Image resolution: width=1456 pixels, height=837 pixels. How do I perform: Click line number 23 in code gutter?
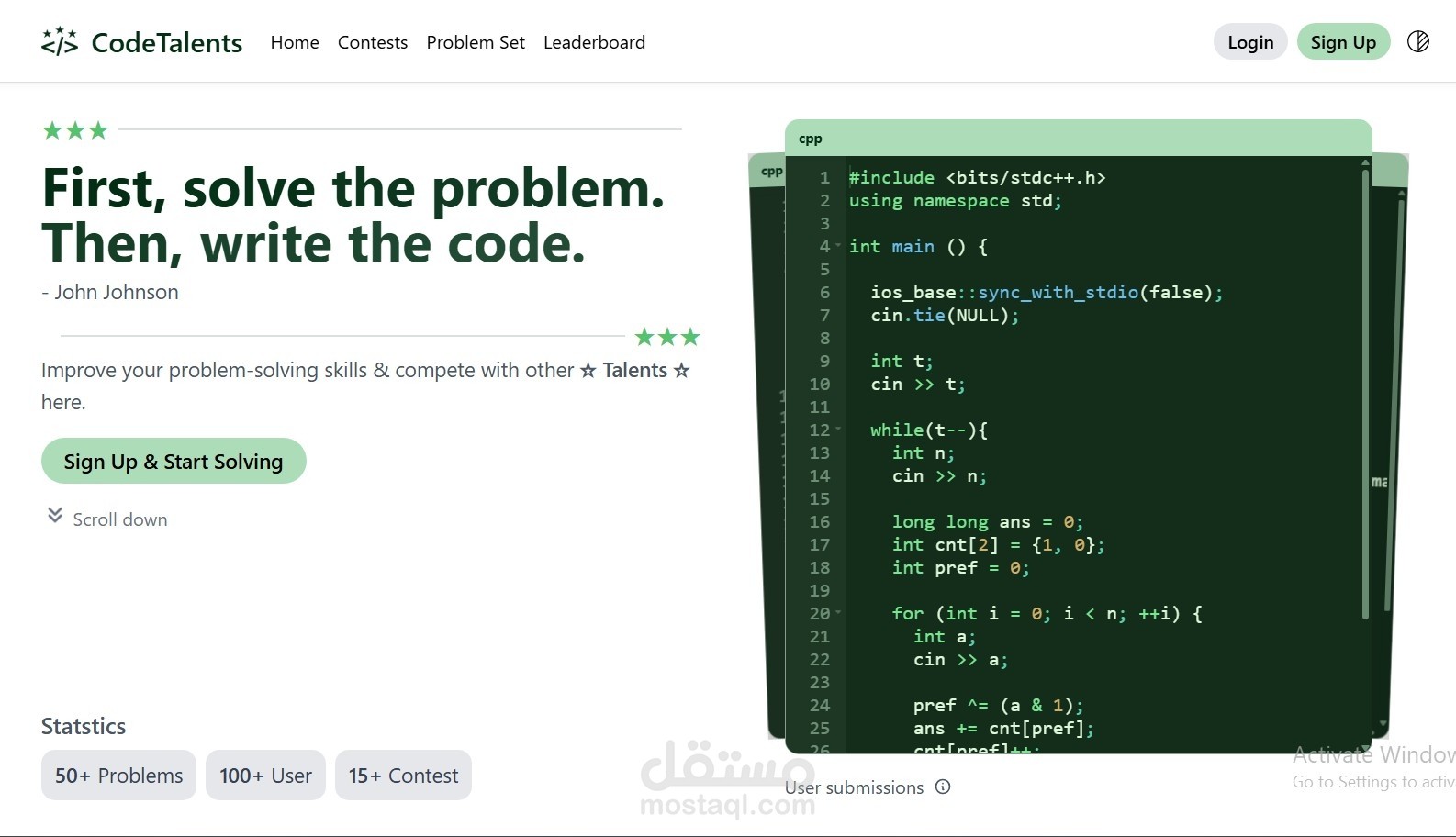tap(819, 682)
